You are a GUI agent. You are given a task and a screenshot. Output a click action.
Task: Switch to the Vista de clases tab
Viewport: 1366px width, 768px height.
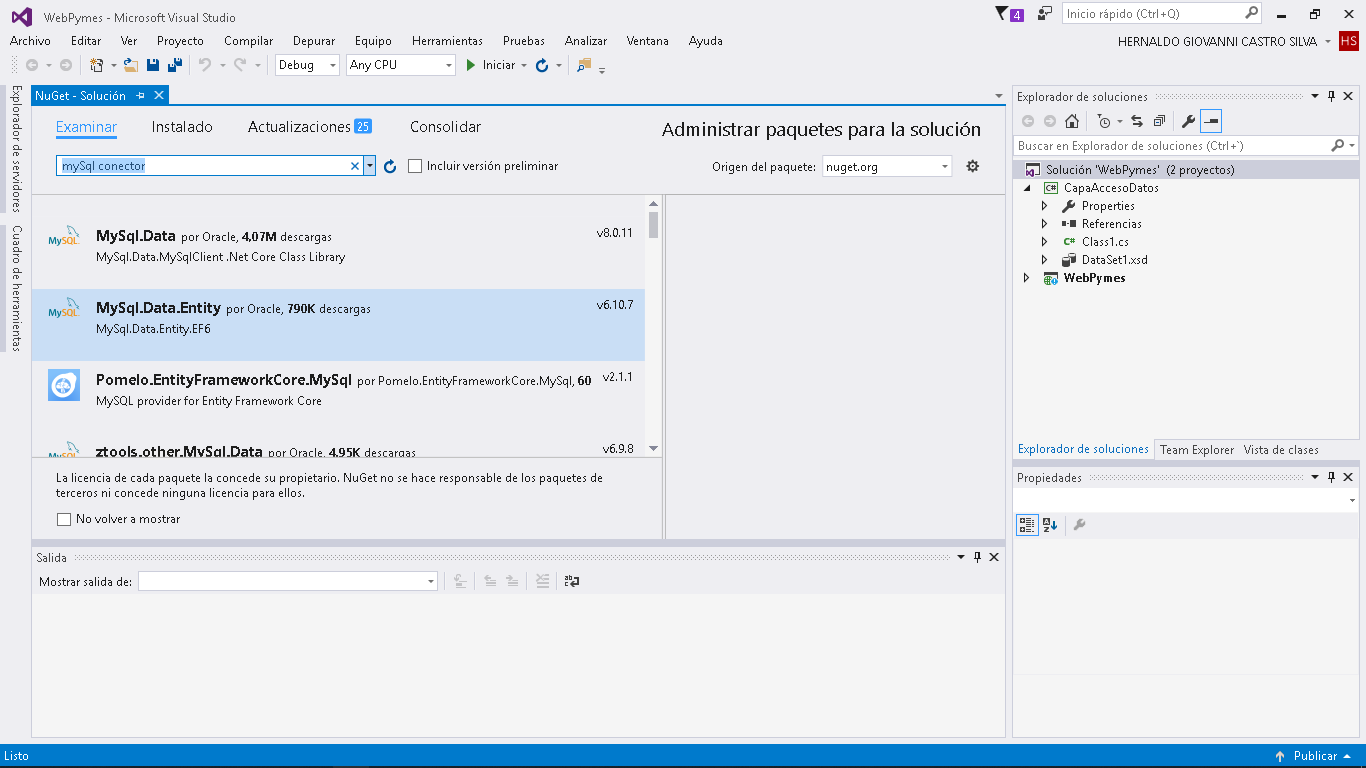point(1281,450)
